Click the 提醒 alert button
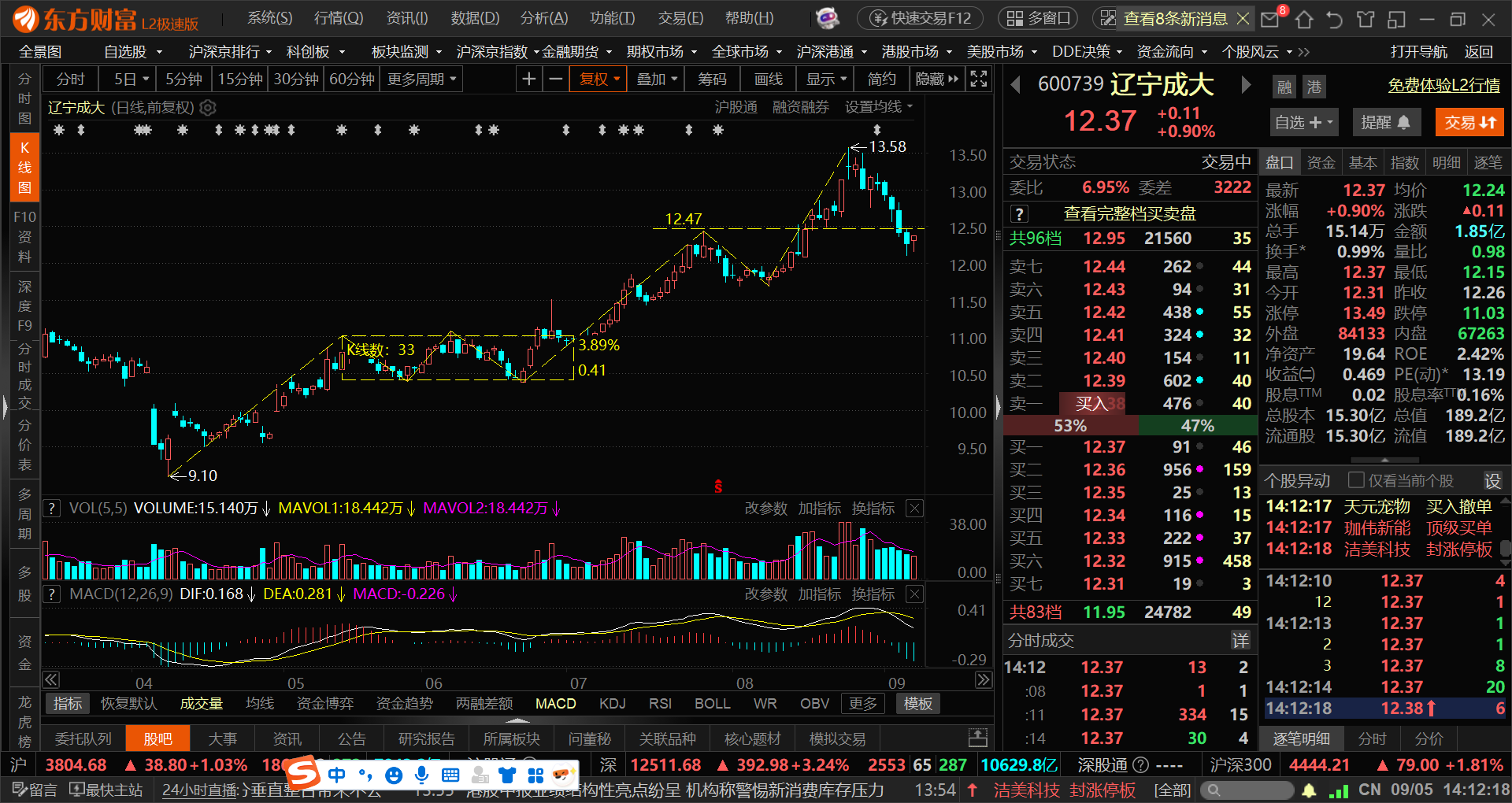Image resolution: width=1512 pixels, height=803 pixels. (x=1386, y=122)
